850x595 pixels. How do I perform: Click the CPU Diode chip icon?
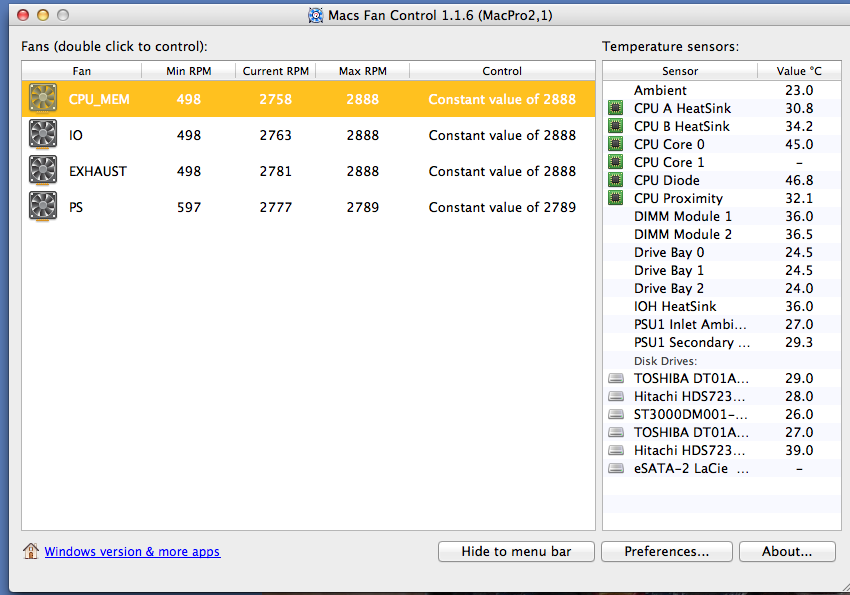615,179
